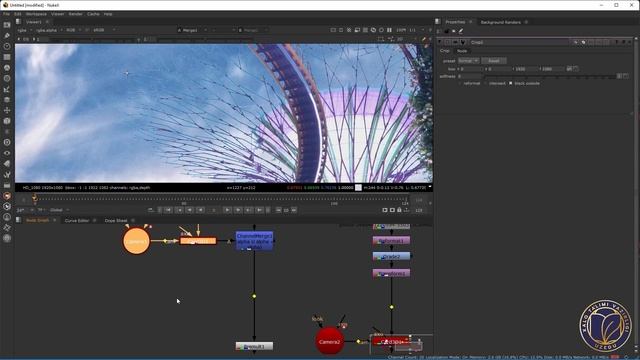The image size is (640, 360).
Task: Click the orange Furnace icon in left toolbar
Action: click(x=7, y=196)
